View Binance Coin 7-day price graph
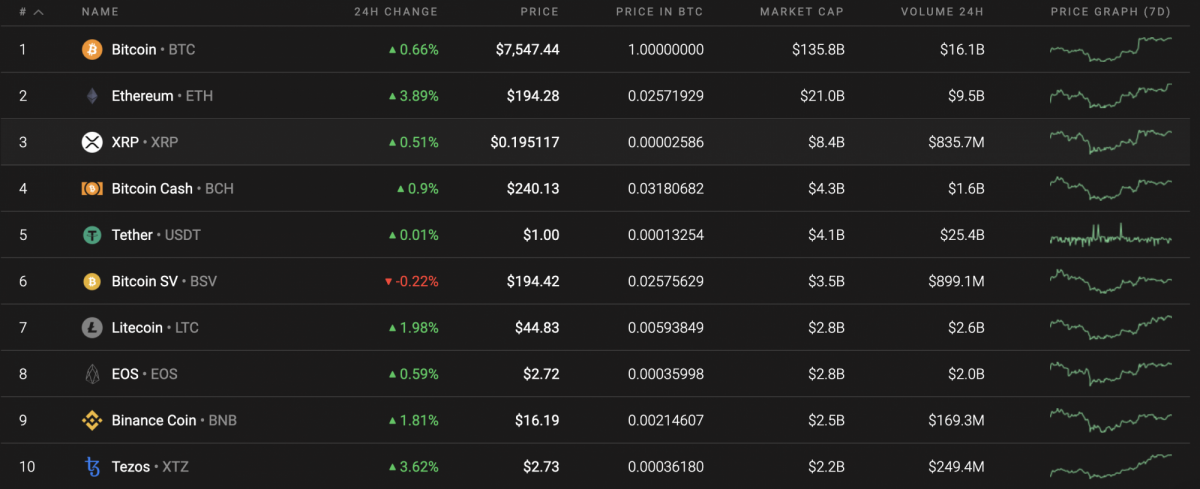The height and width of the screenshot is (489, 1200). pos(1111,420)
